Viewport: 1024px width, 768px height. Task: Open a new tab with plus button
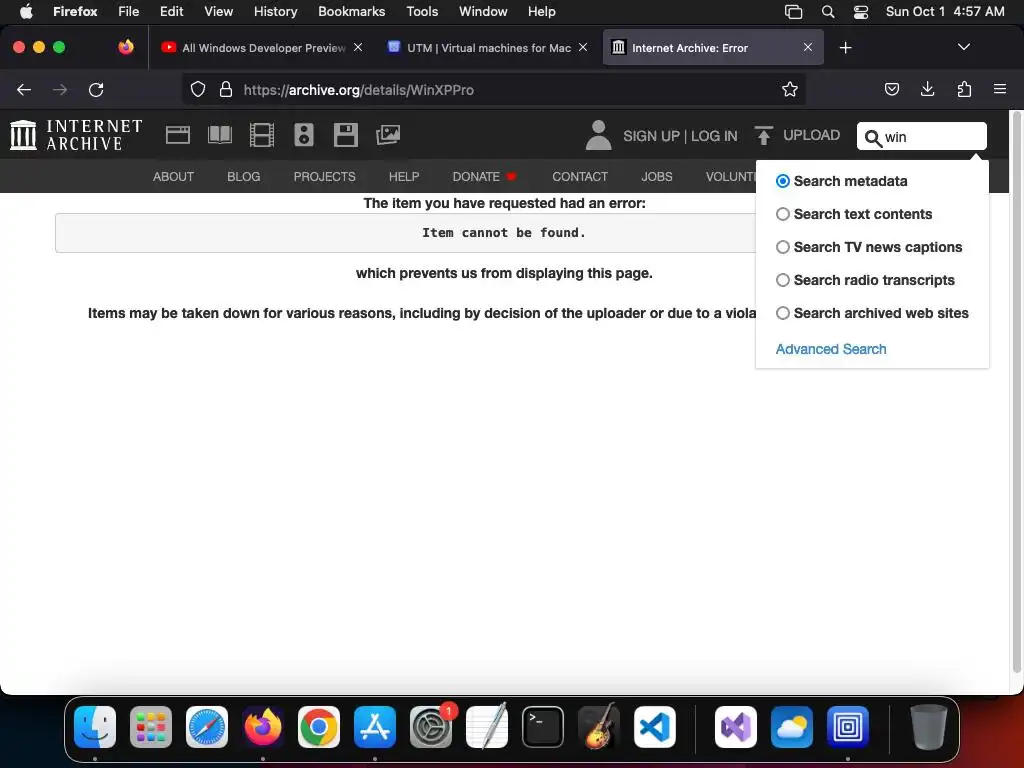pyautogui.click(x=845, y=48)
